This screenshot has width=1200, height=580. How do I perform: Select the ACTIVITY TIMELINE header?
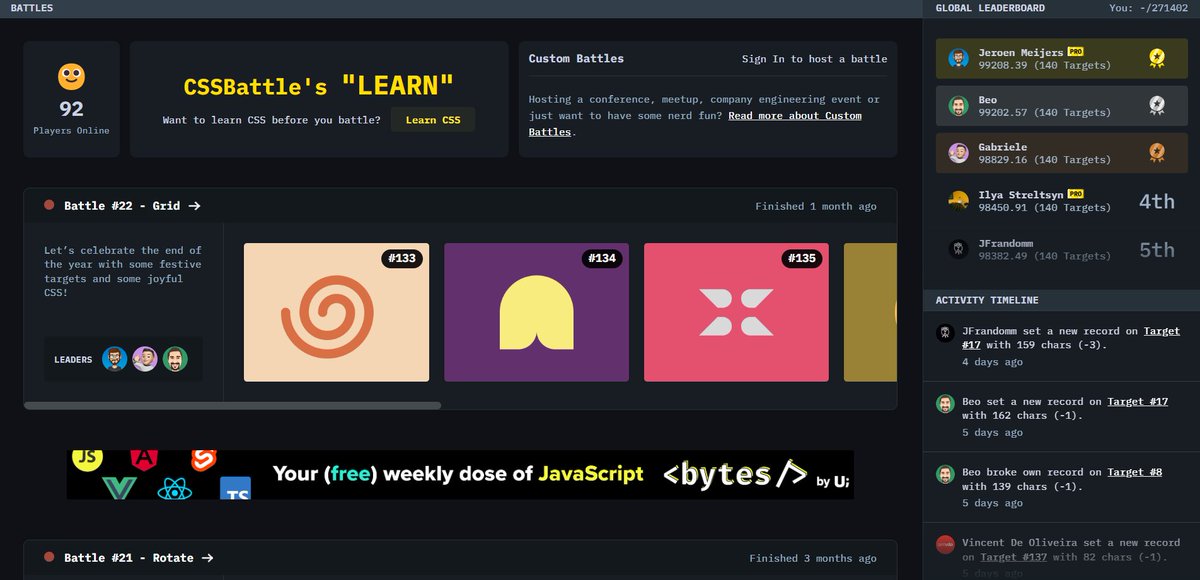[x=987, y=300]
